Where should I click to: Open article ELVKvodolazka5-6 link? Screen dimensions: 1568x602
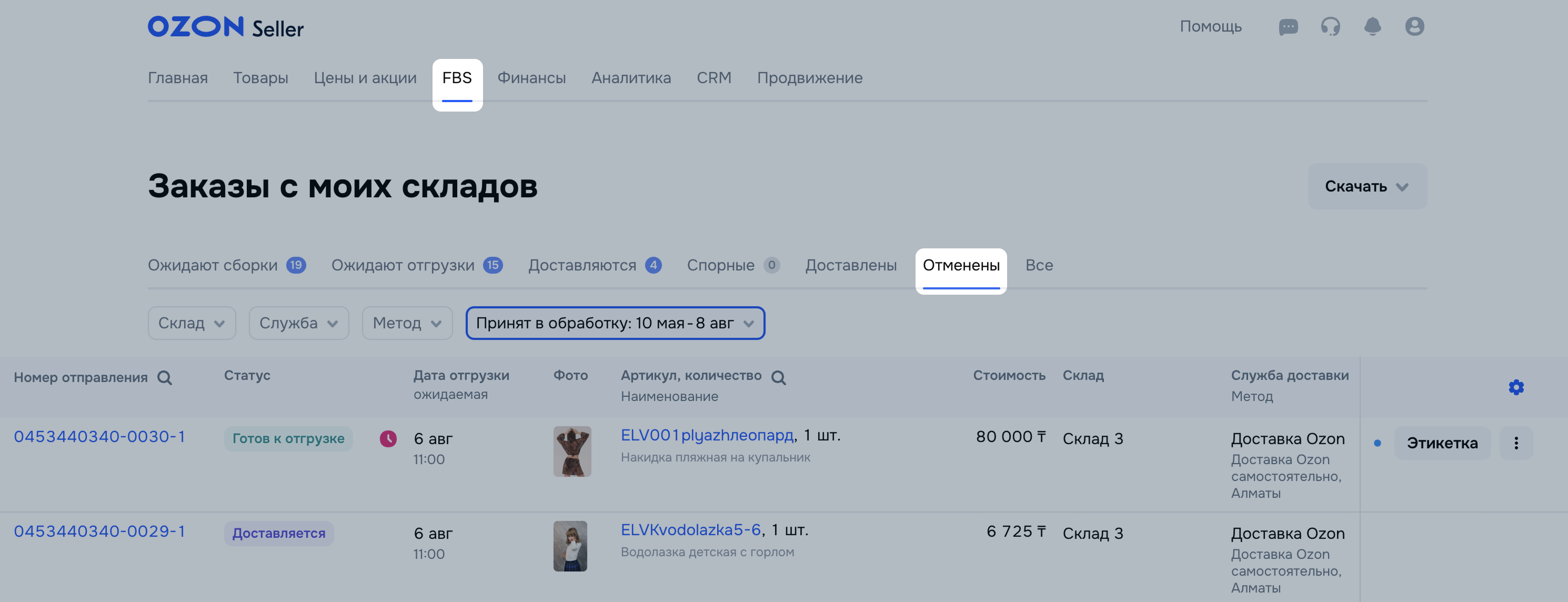[691, 530]
